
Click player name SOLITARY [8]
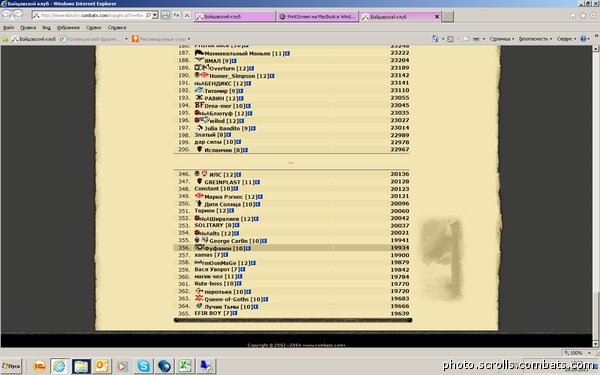214,225
